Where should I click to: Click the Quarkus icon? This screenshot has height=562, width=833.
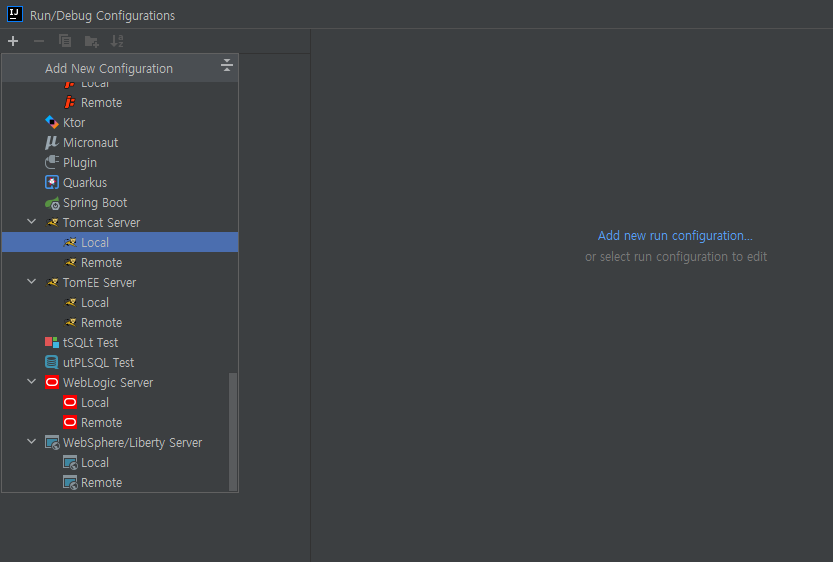[x=52, y=182]
